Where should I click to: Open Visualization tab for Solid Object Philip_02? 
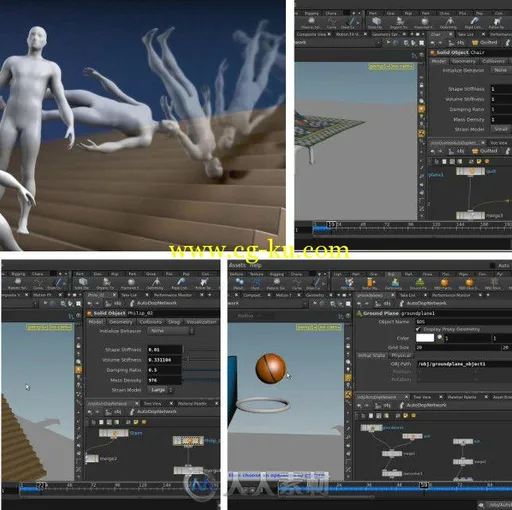click(x=201, y=322)
